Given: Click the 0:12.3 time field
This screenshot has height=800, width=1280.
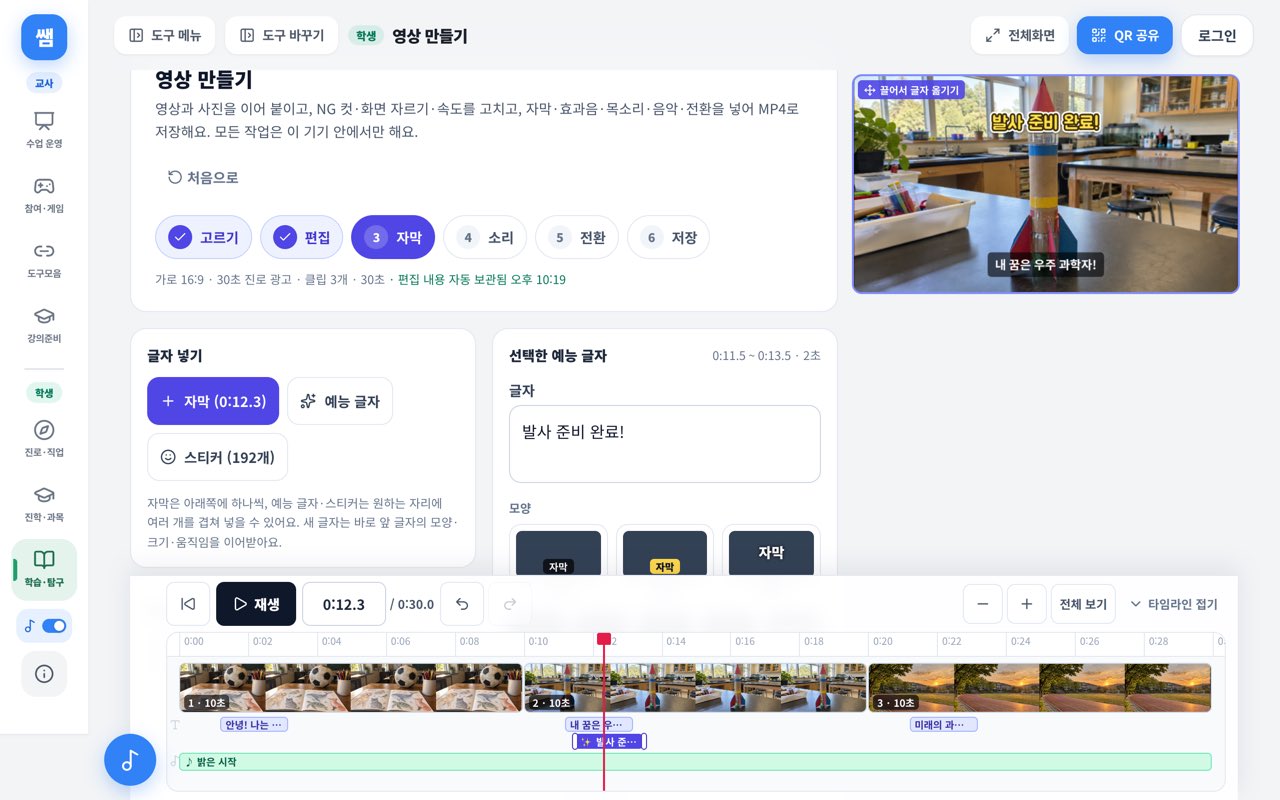Looking at the screenshot, I should pyautogui.click(x=344, y=604).
